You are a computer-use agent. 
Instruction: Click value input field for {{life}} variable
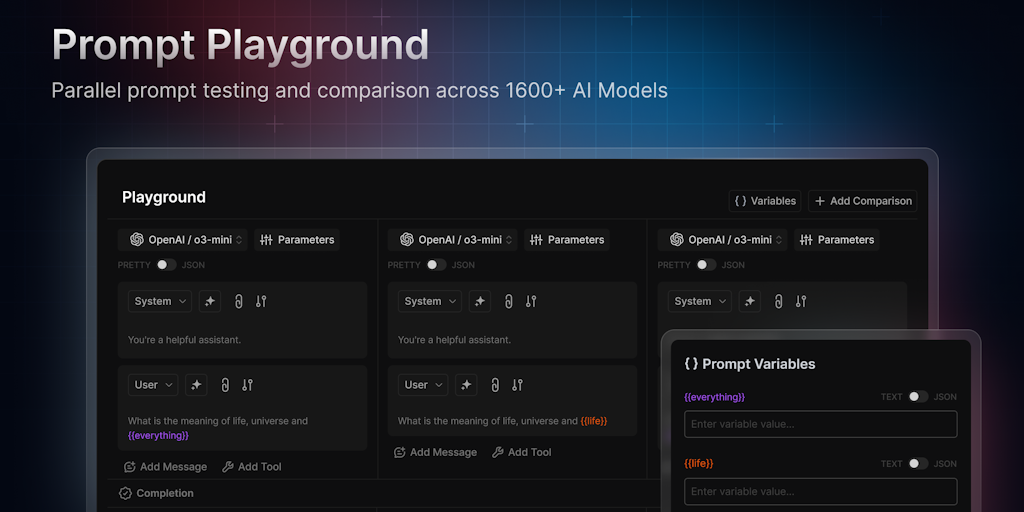click(821, 491)
